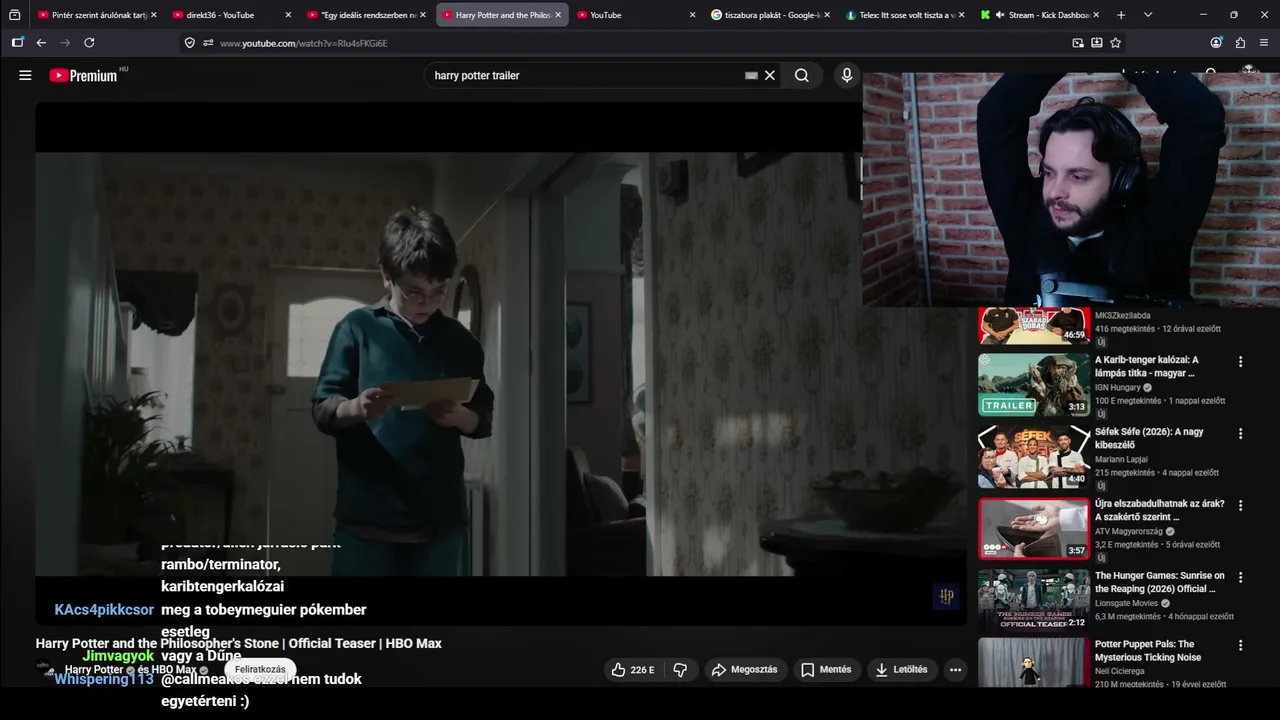Open options for Karib-tenger kalózai video
The height and width of the screenshot is (720, 1280).
point(1240,362)
